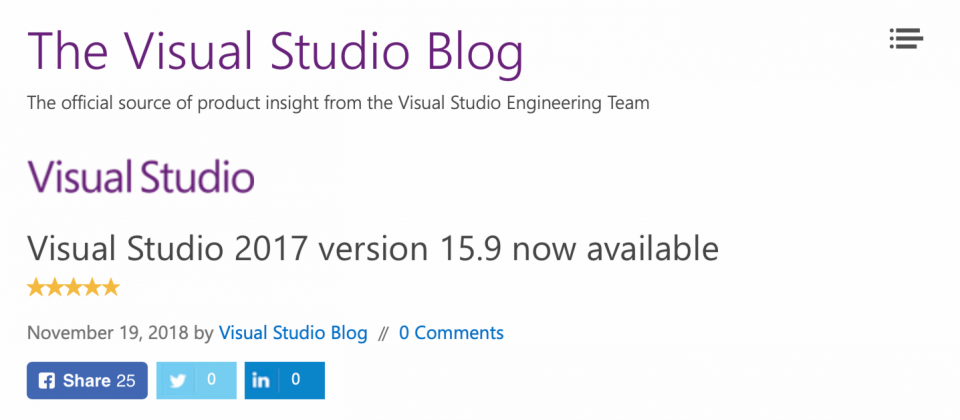Viewport: 960px width, 420px height.
Task: Click the Facebook logo in Share button
Action: point(47,381)
